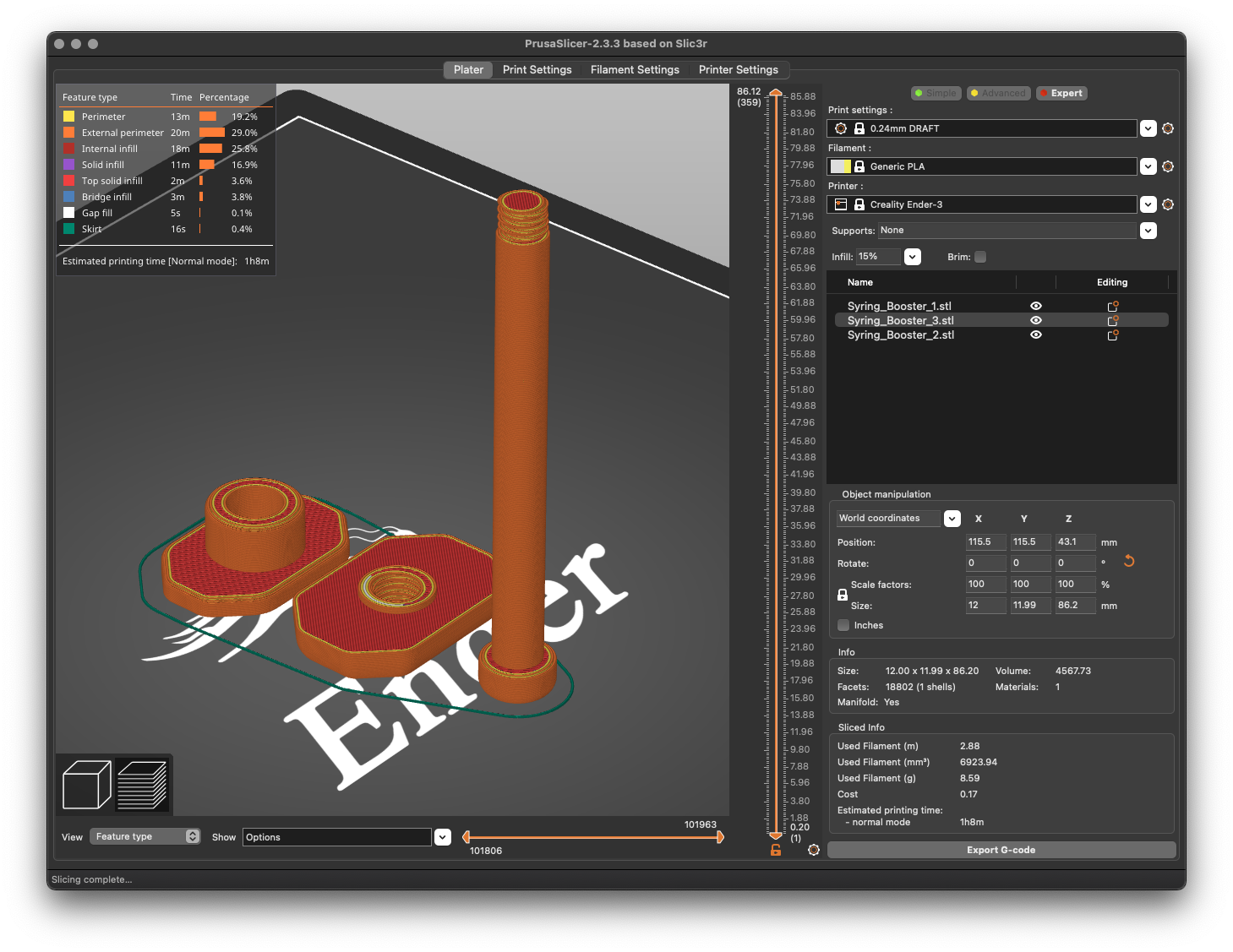Screen dimensions: 1233x952
Task: Click the right handle of the horizontal move slider
Action: [720, 837]
